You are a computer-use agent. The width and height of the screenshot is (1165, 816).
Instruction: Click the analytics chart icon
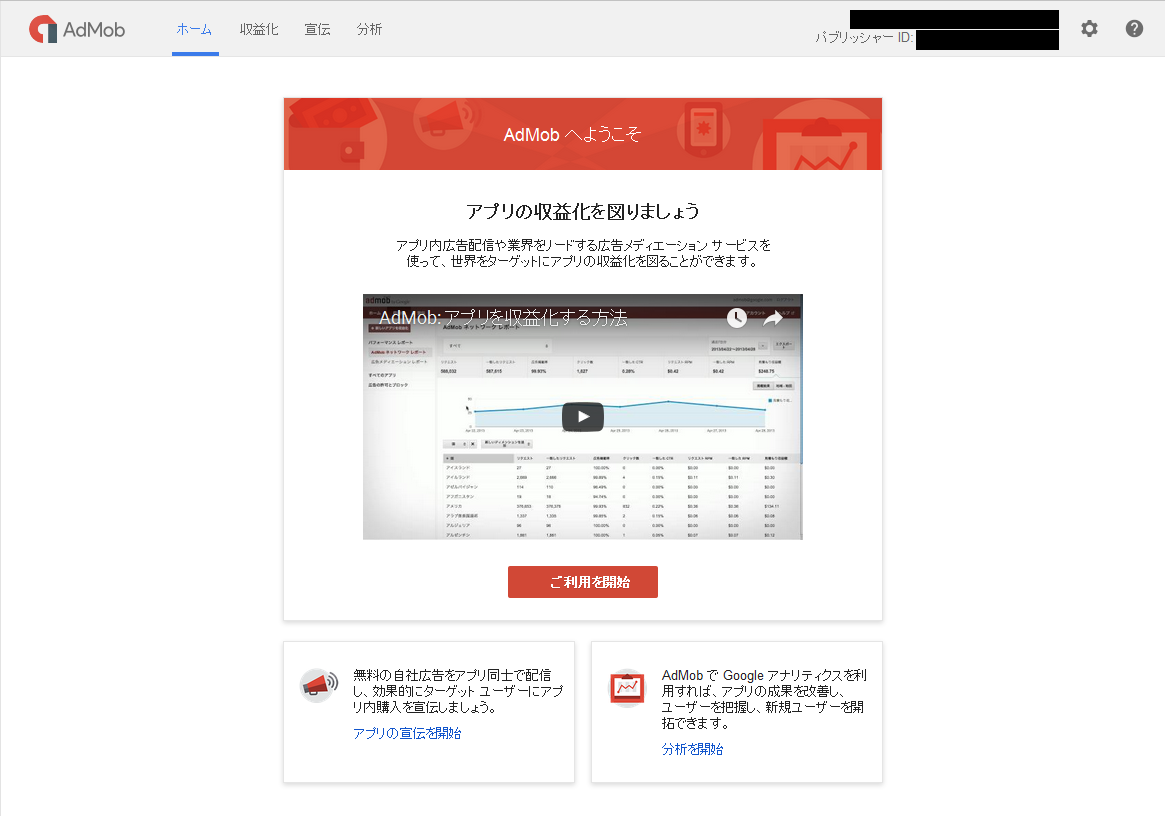[627, 687]
